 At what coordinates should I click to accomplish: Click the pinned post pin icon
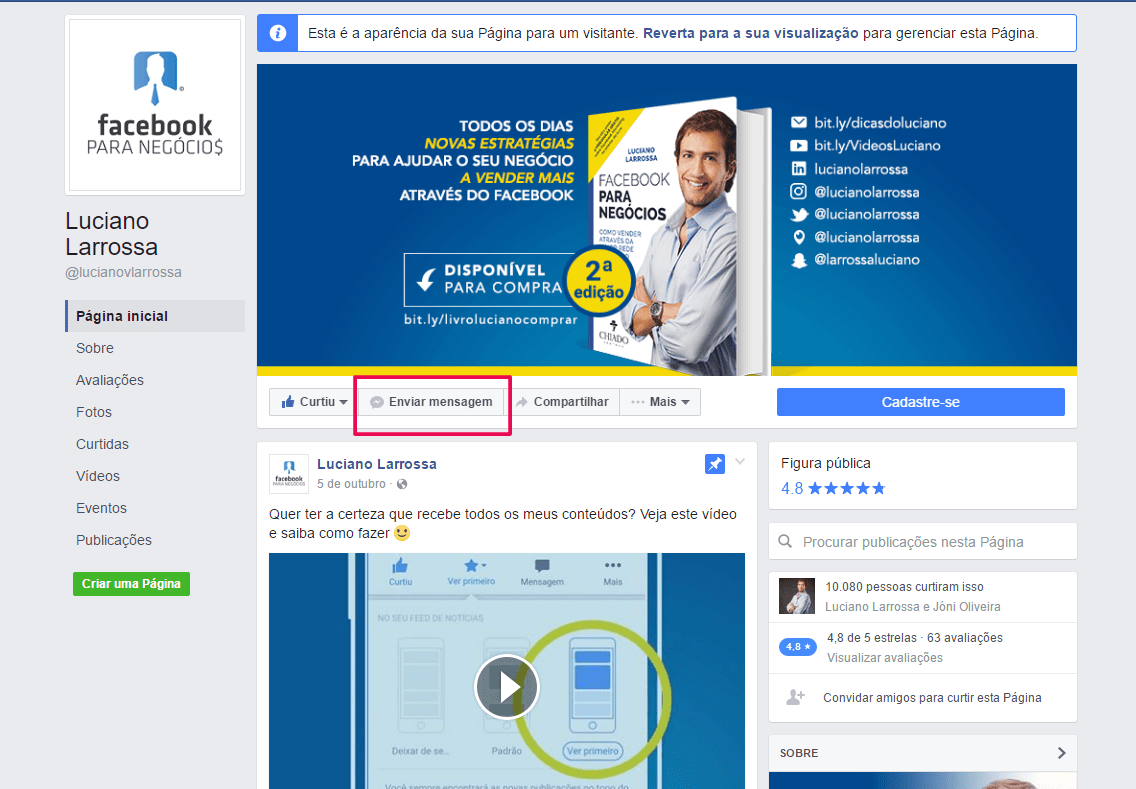pyautogui.click(x=714, y=464)
